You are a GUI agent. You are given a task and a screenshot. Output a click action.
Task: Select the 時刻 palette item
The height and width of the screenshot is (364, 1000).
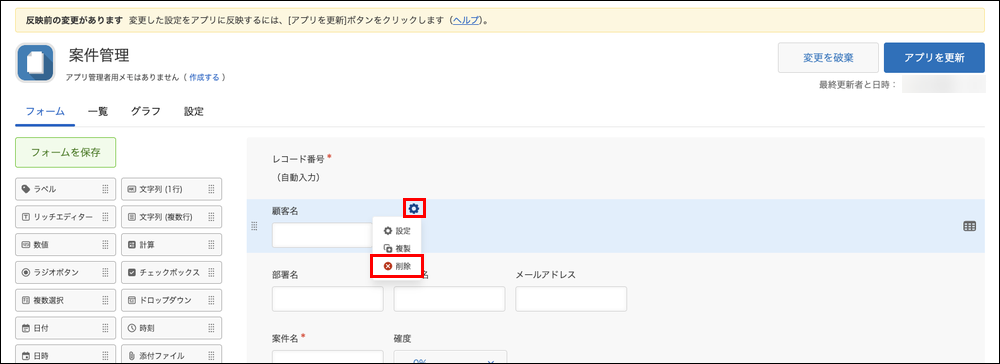172,328
